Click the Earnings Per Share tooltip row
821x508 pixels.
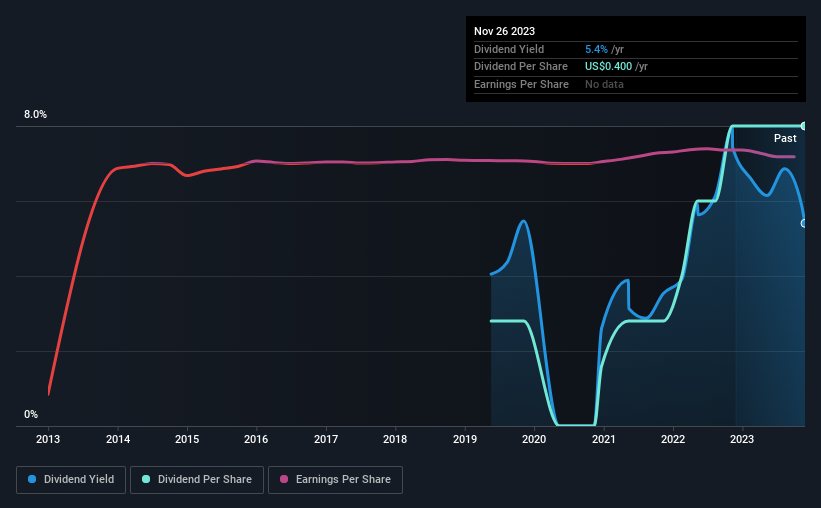(x=636, y=84)
